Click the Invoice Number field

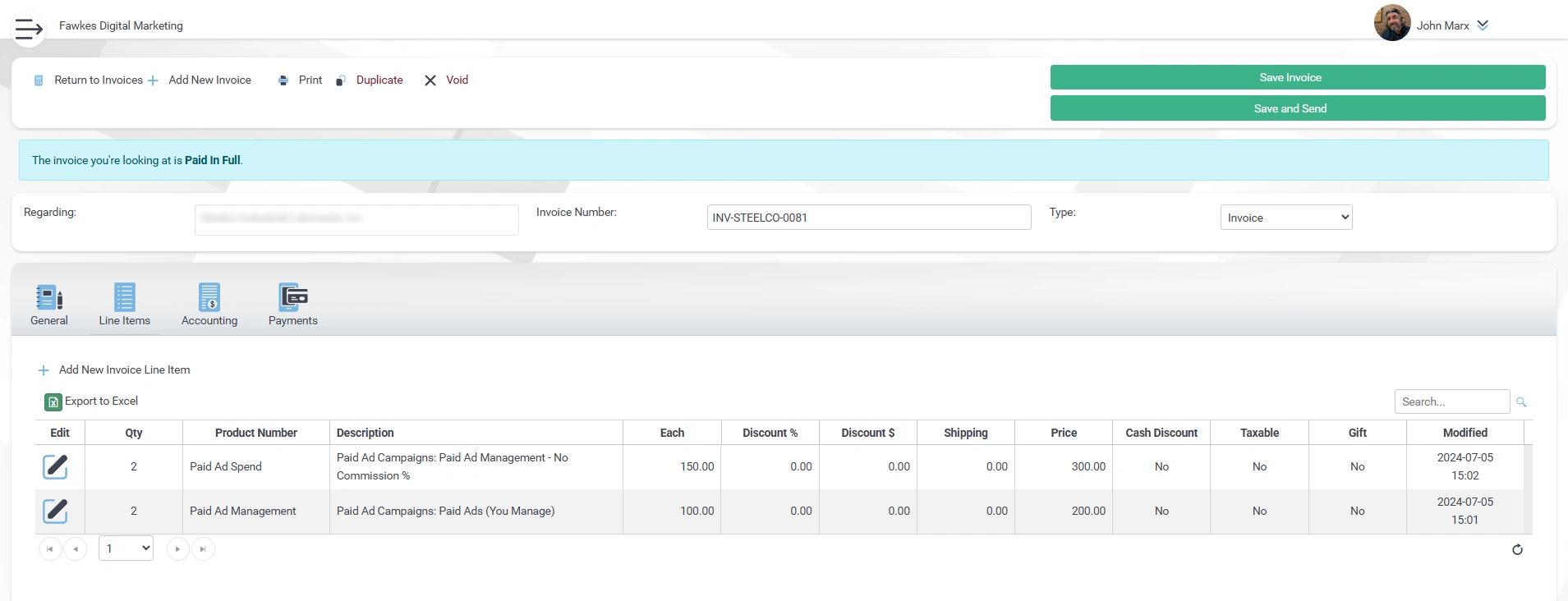click(869, 218)
